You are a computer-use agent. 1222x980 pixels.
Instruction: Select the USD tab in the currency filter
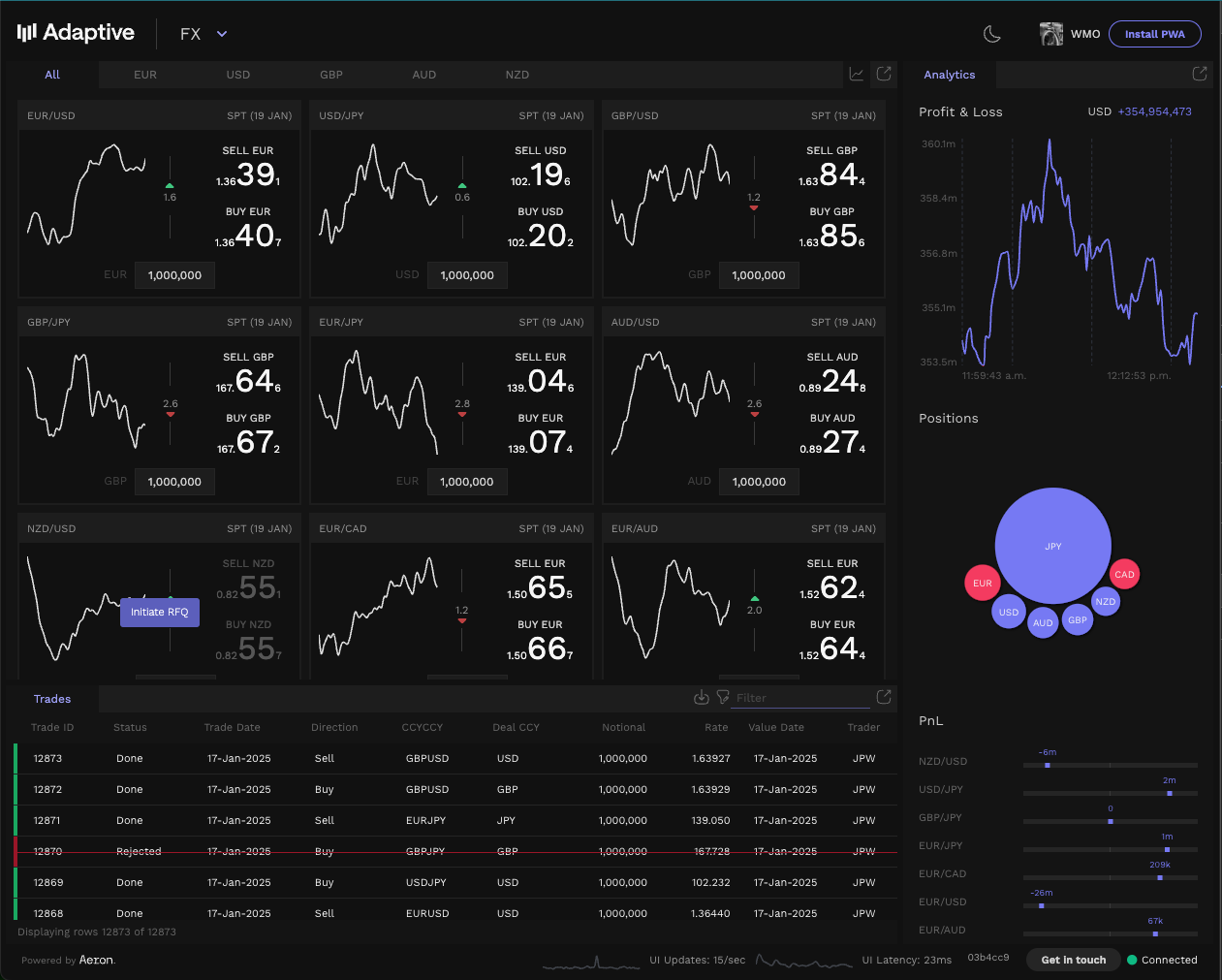pos(237,74)
